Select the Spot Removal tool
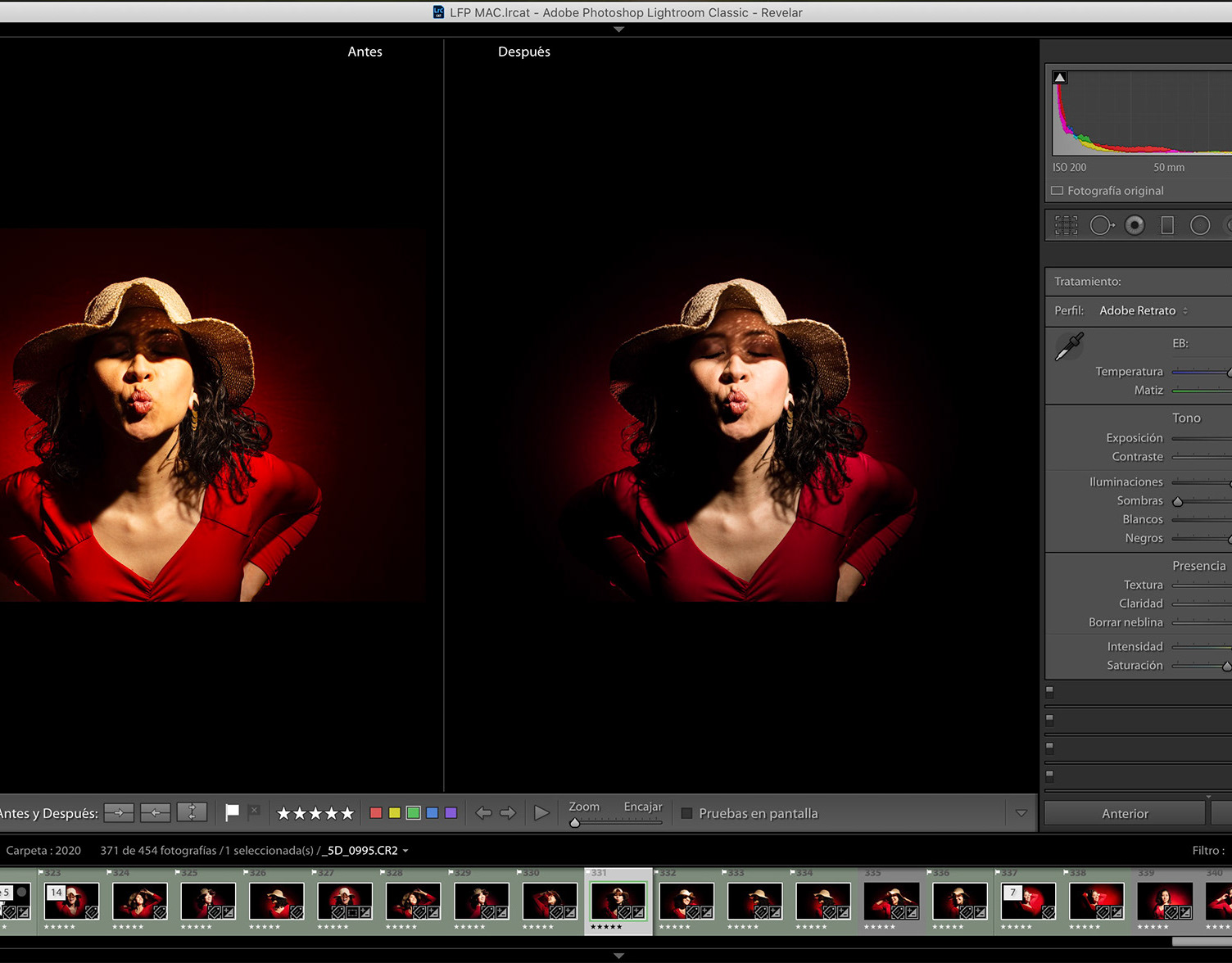 [x=1101, y=225]
